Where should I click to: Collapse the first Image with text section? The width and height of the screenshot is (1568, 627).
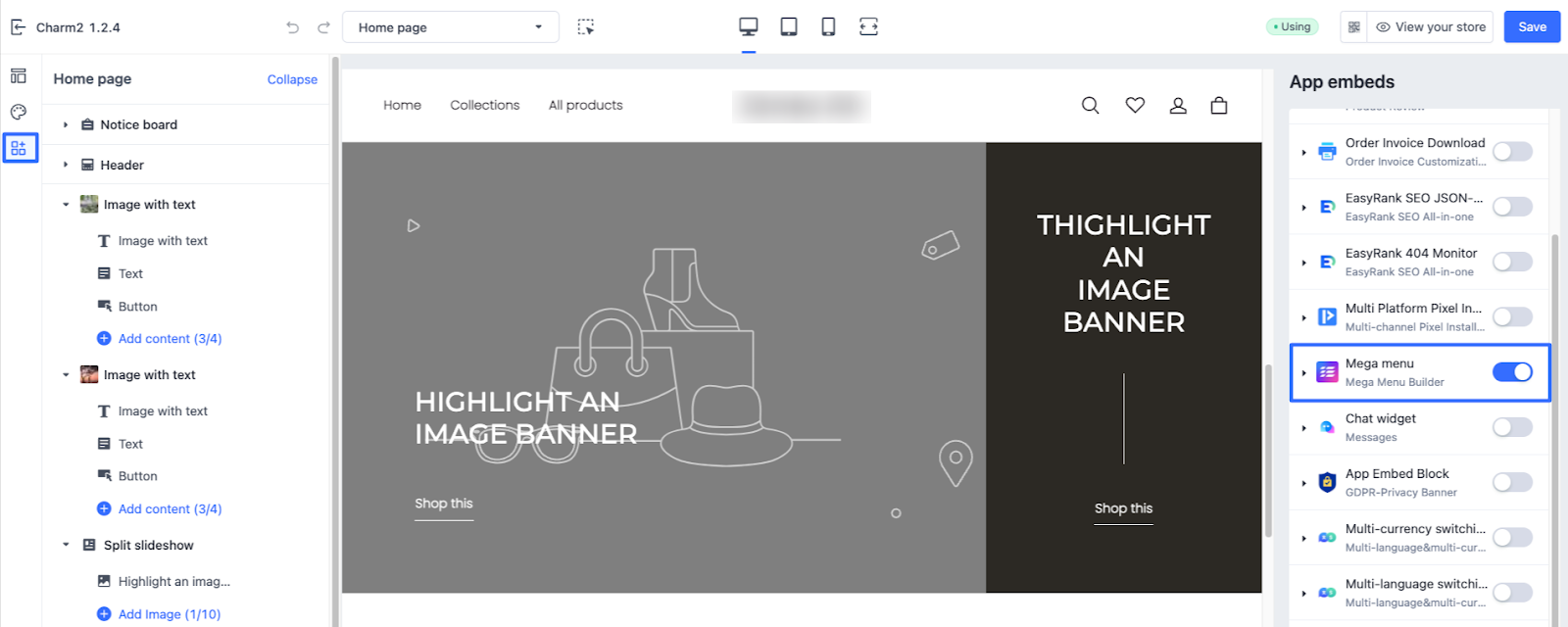point(66,205)
